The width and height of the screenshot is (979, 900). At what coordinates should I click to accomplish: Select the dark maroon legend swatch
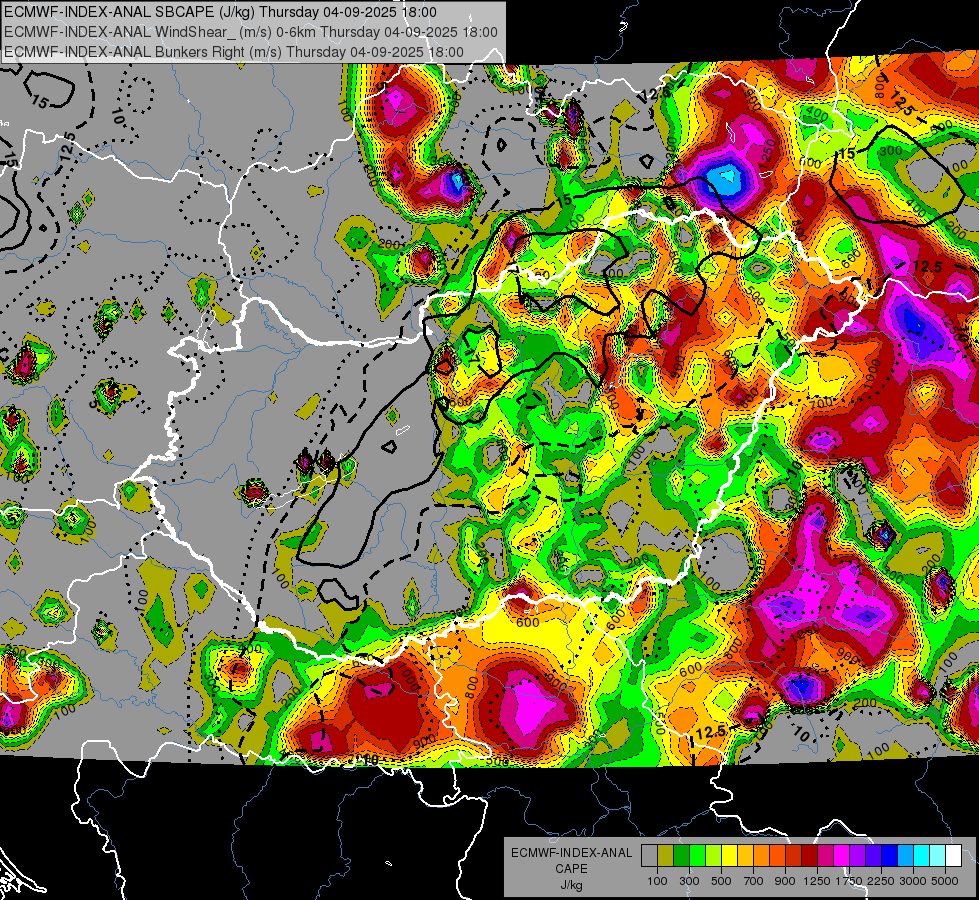click(x=810, y=855)
